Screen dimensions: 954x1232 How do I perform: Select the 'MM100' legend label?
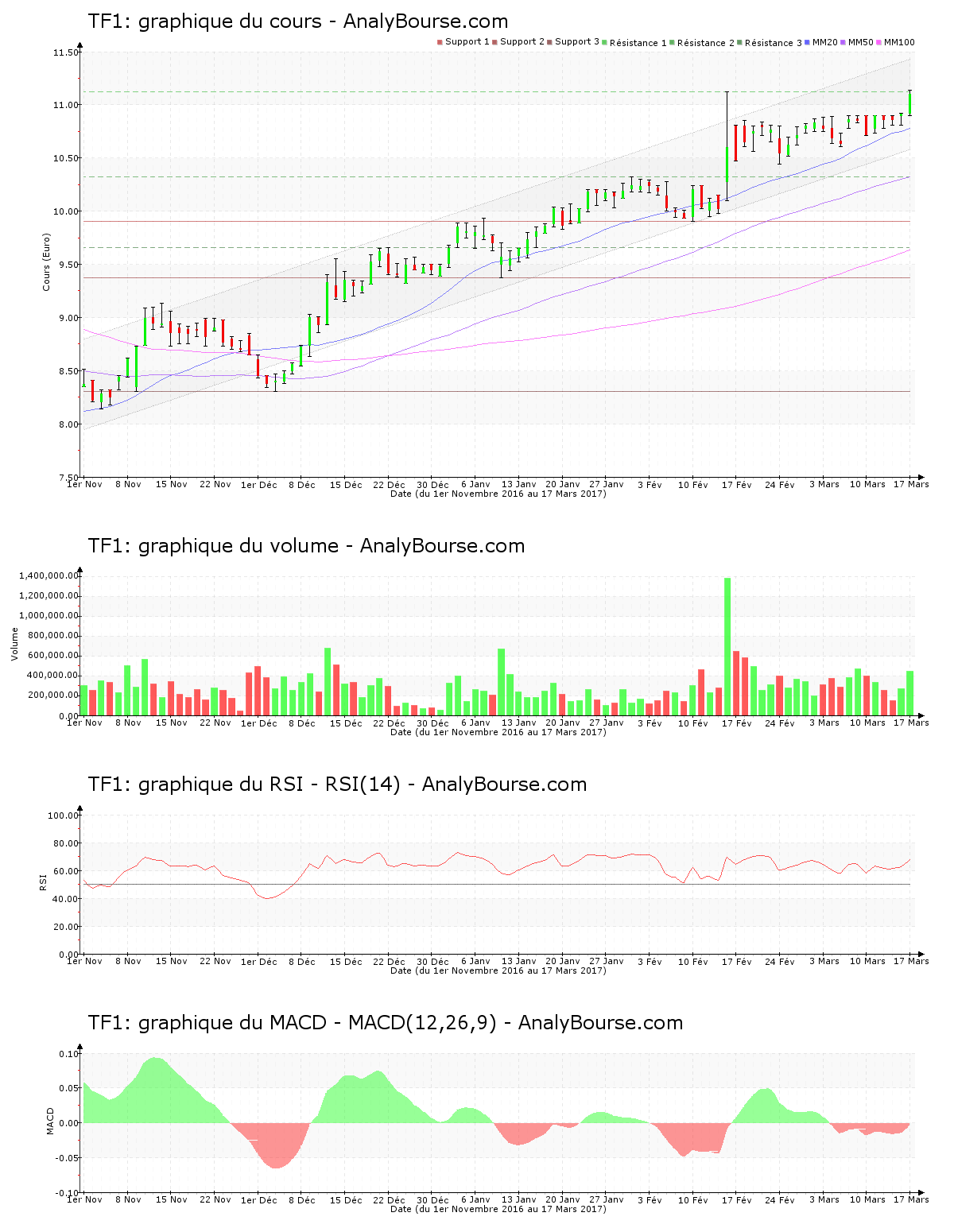pyautogui.click(x=899, y=42)
